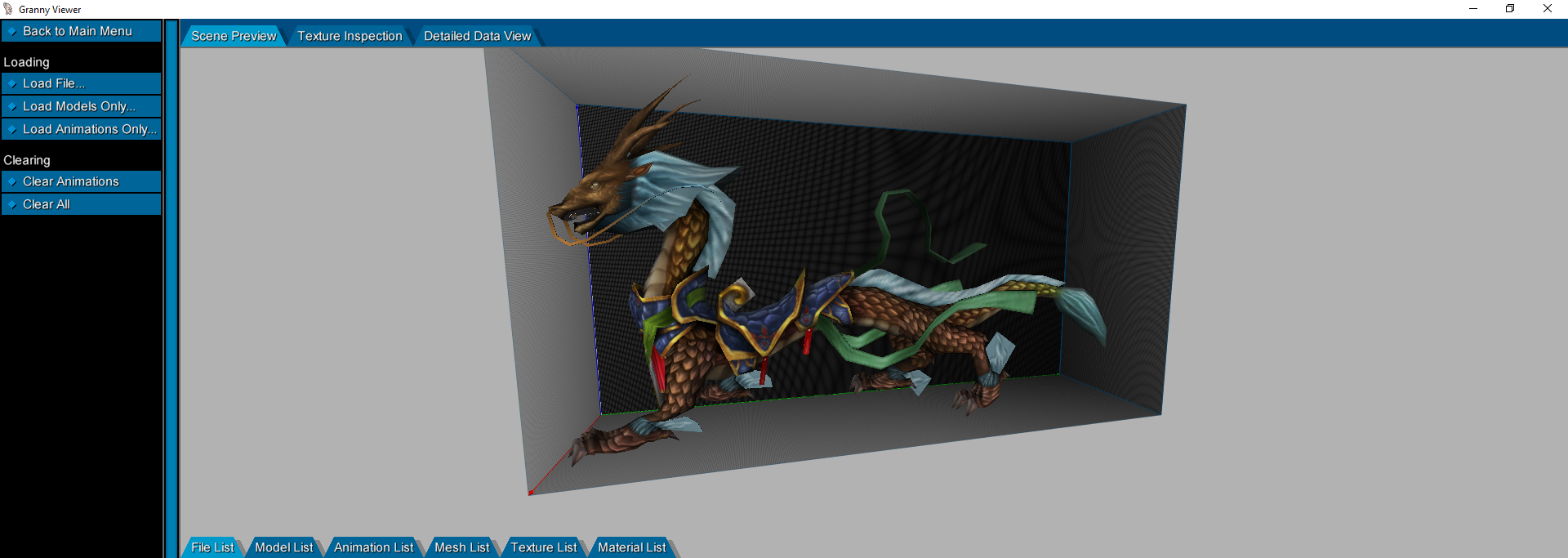Open the Texture Inspection tab
Screen dimensions: 1568x558
pyautogui.click(x=350, y=36)
